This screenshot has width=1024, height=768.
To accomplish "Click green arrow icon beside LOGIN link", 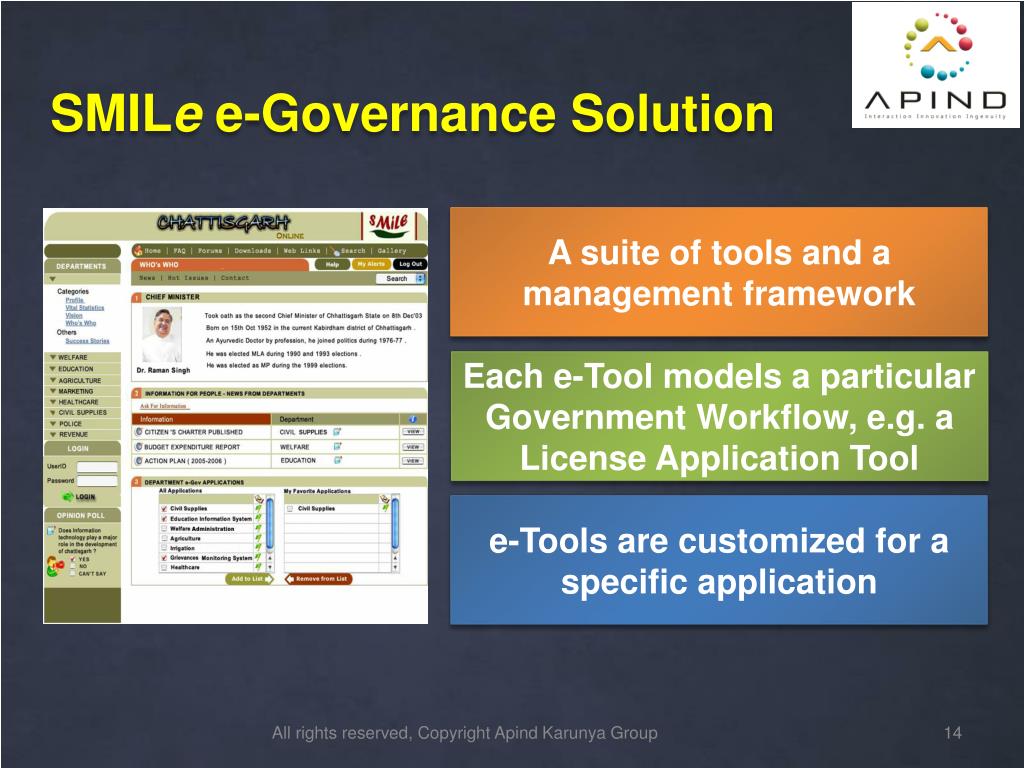I will click(x=68, y=496).
